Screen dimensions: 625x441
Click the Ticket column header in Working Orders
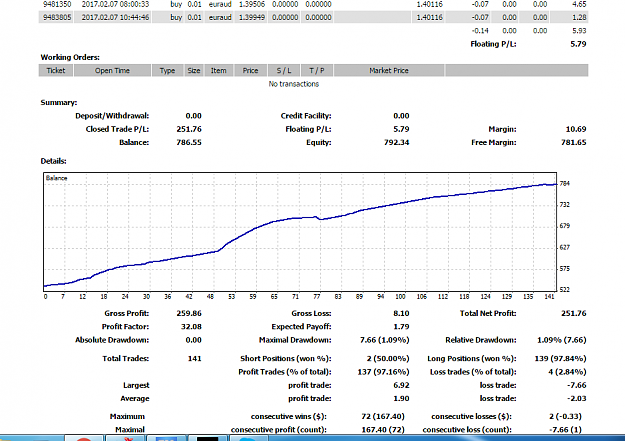(56, 71)
